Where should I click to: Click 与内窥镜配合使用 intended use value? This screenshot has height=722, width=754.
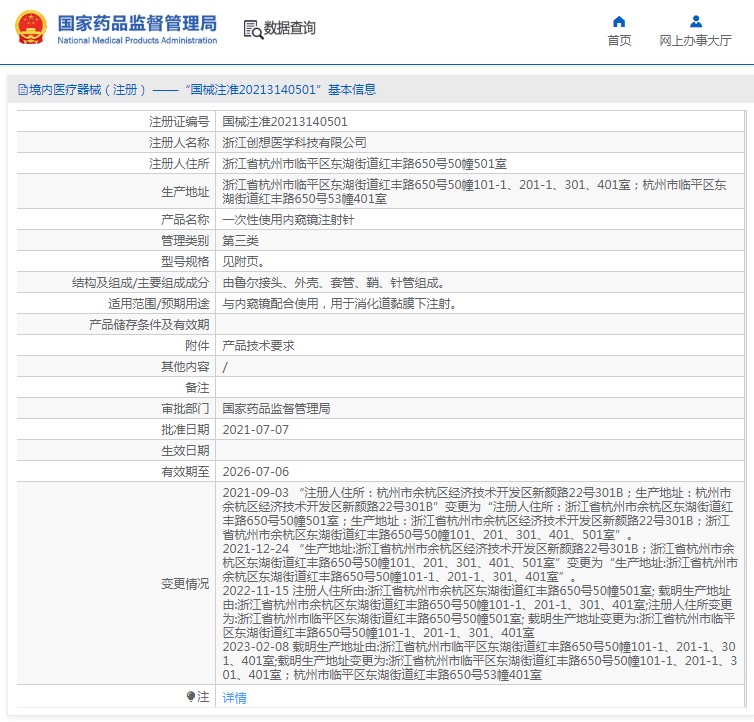pyautogui.click(x=339, y=304)
